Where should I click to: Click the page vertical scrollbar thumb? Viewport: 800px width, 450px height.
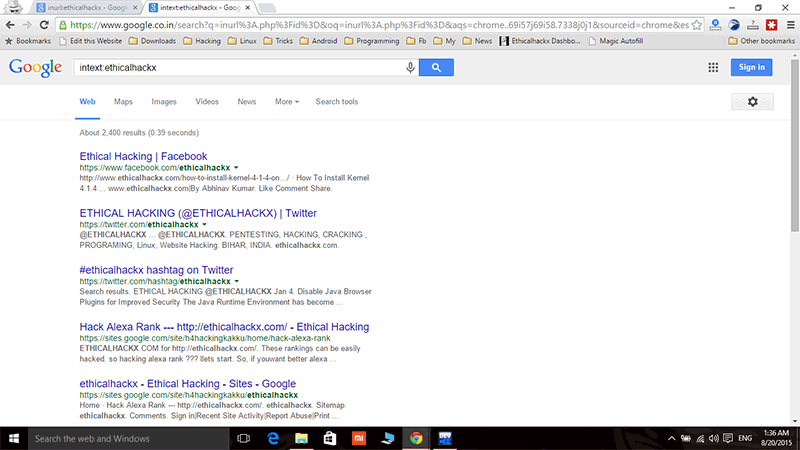[x=795, y=145]
